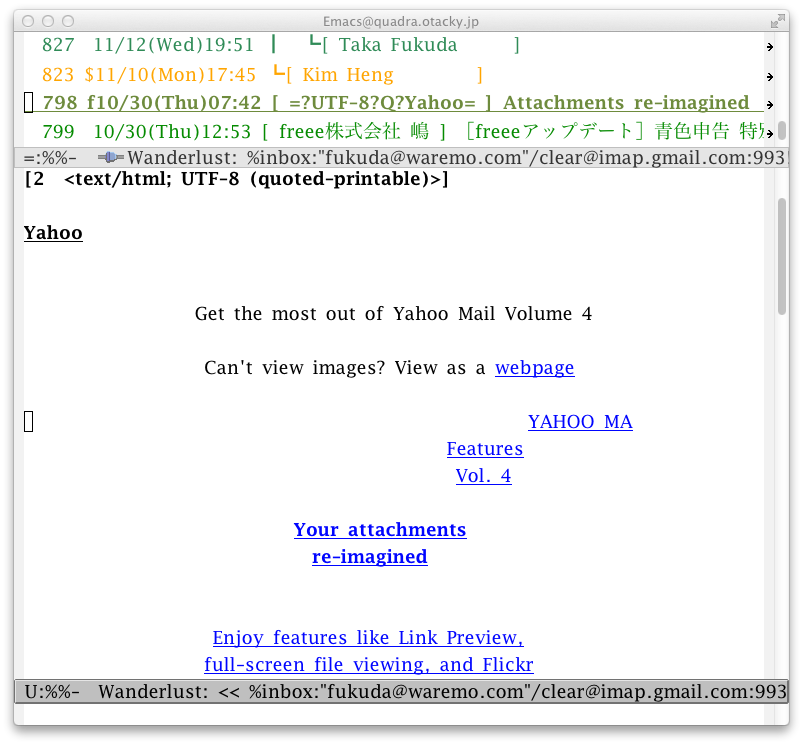Screen dimensions: 803x745
Task: Click the summary mode line folder name after the plug
Action: (x=456, y=158)
